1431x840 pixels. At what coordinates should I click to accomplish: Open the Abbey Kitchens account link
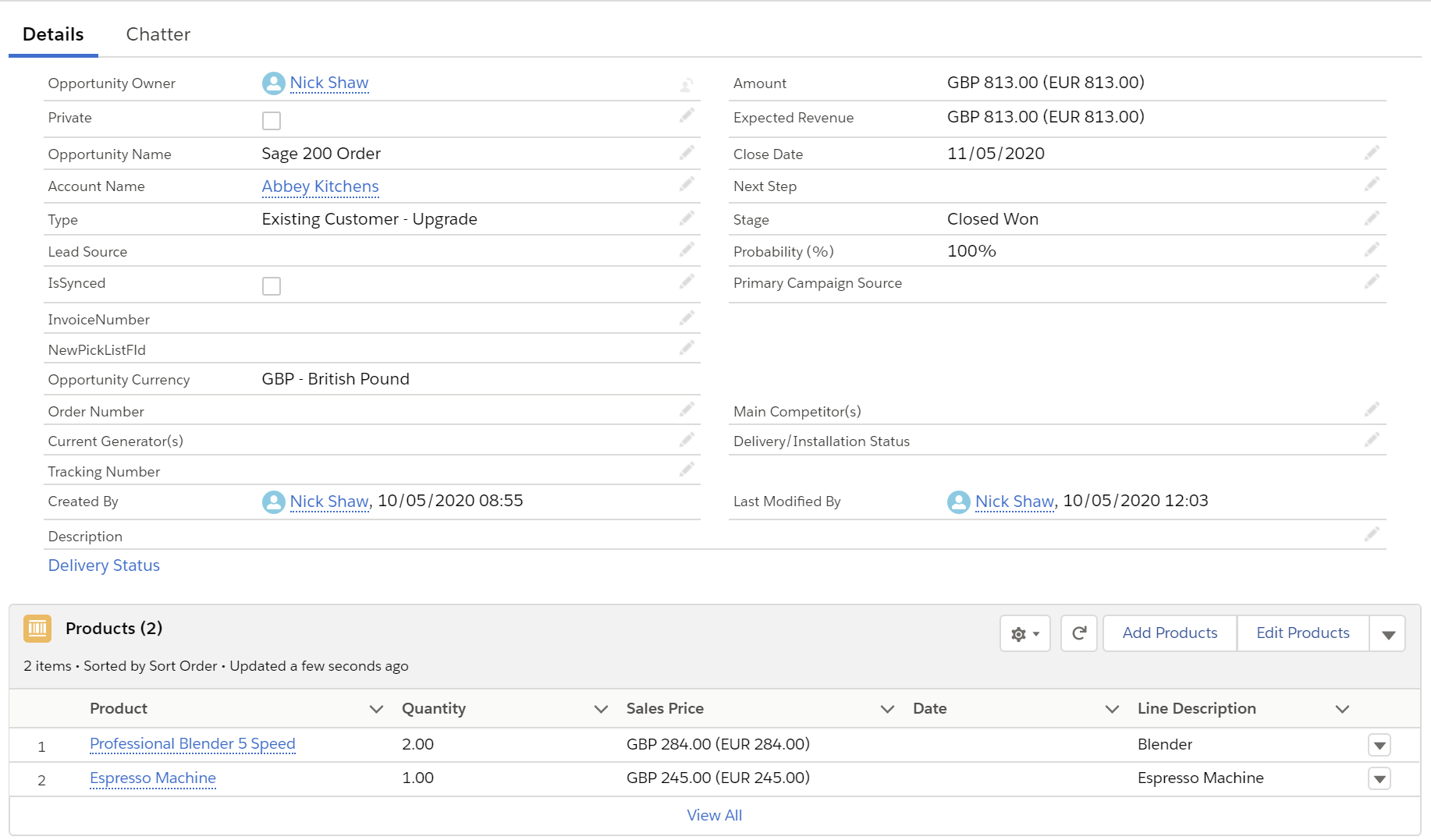coord(320,186)
